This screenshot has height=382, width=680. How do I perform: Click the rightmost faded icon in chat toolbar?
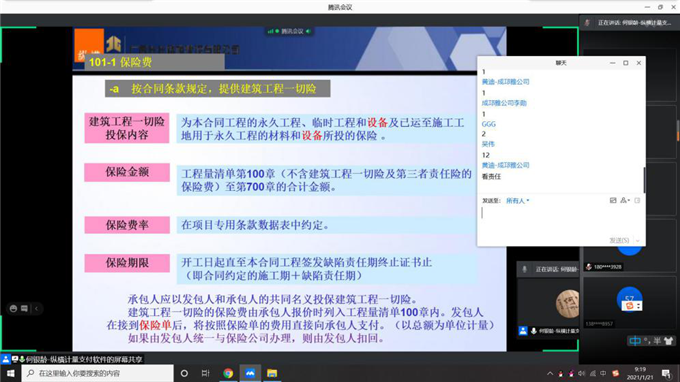click(637, 200)
